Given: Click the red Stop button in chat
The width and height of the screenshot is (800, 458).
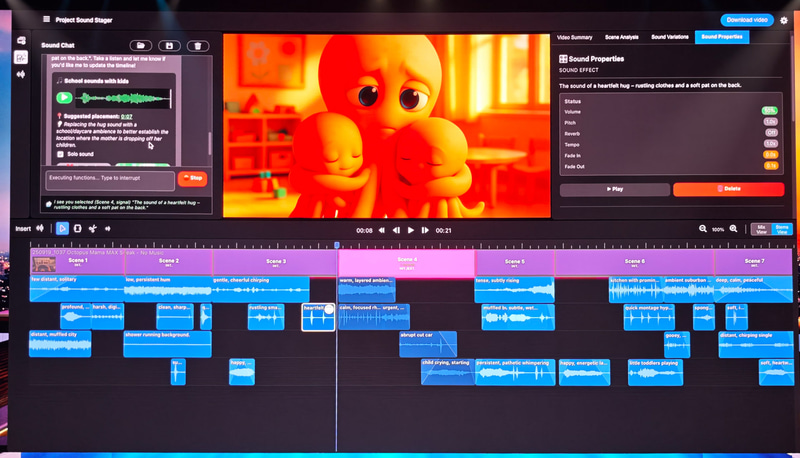Looking at the screenshot, I should (192, 179).
